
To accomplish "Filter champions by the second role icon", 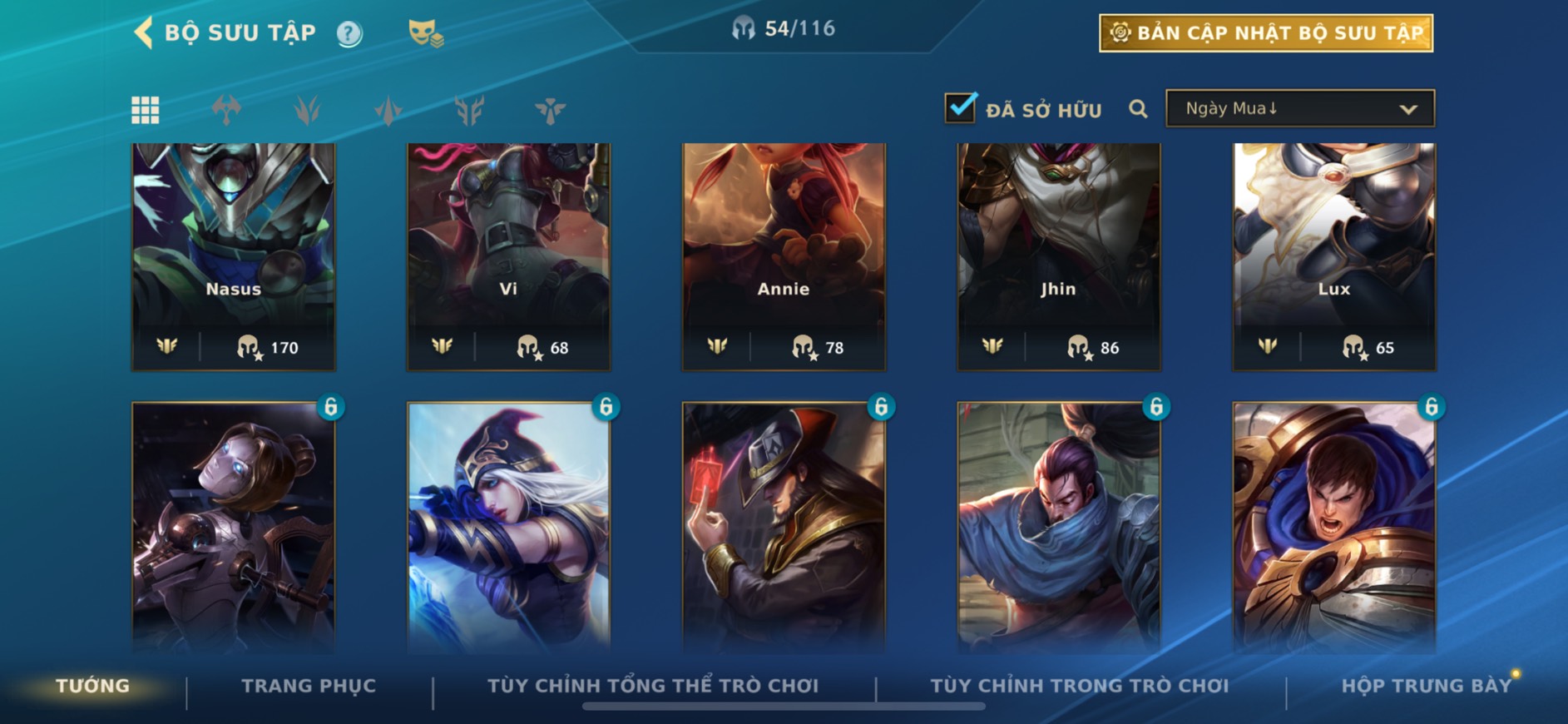I will [x=307, y=110].
